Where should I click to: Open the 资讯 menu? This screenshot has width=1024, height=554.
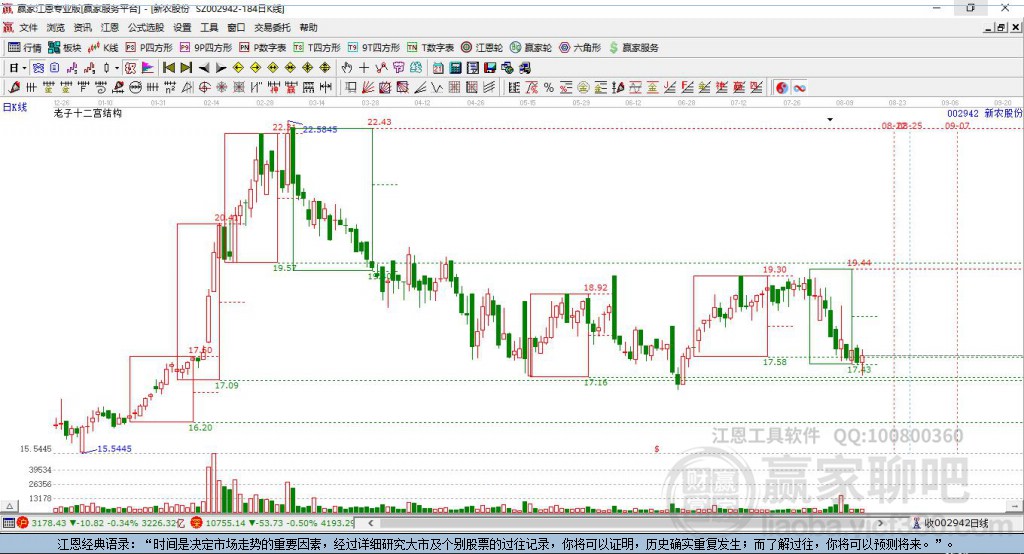(x=82, y=27)
